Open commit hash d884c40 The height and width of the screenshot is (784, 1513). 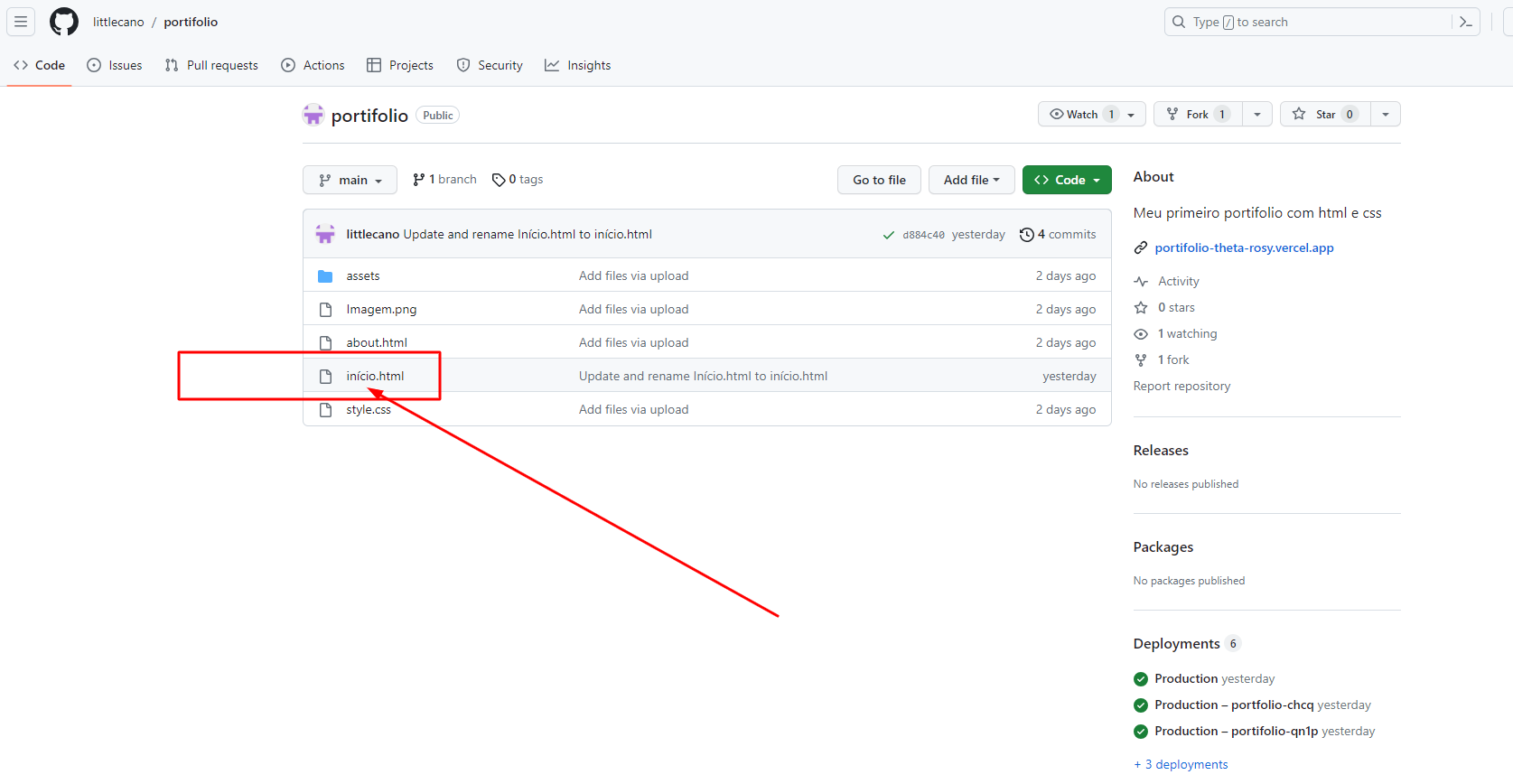923,235
